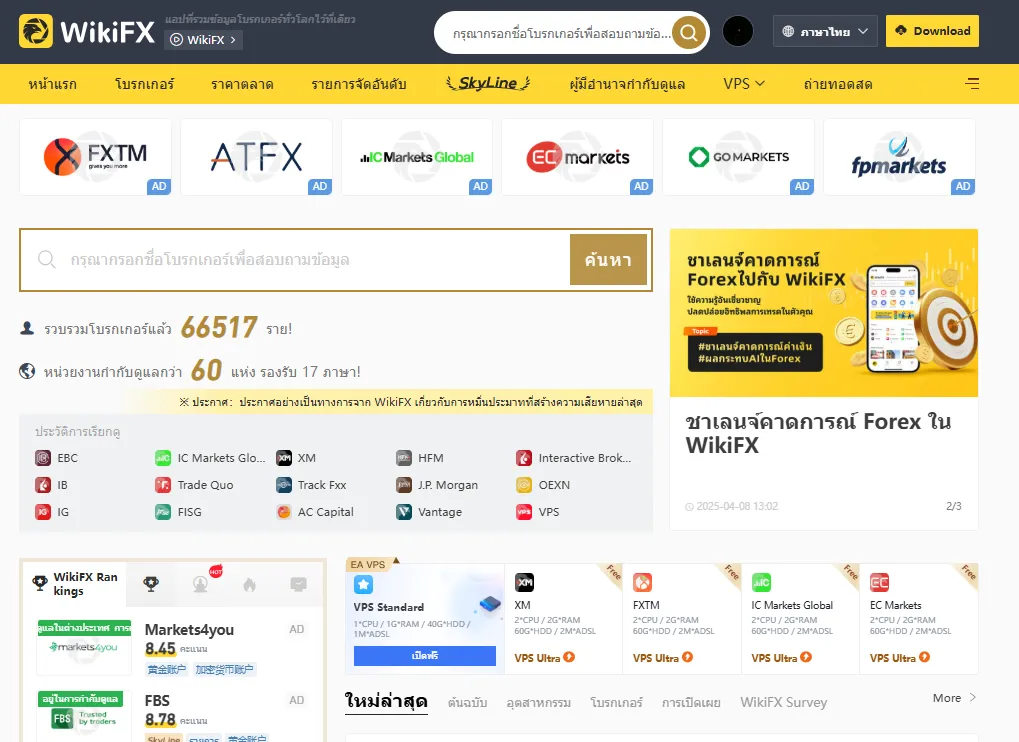Select the trophy icon in rankings tabs
This screenshot has width=1019, height=742.
[151, 584]
